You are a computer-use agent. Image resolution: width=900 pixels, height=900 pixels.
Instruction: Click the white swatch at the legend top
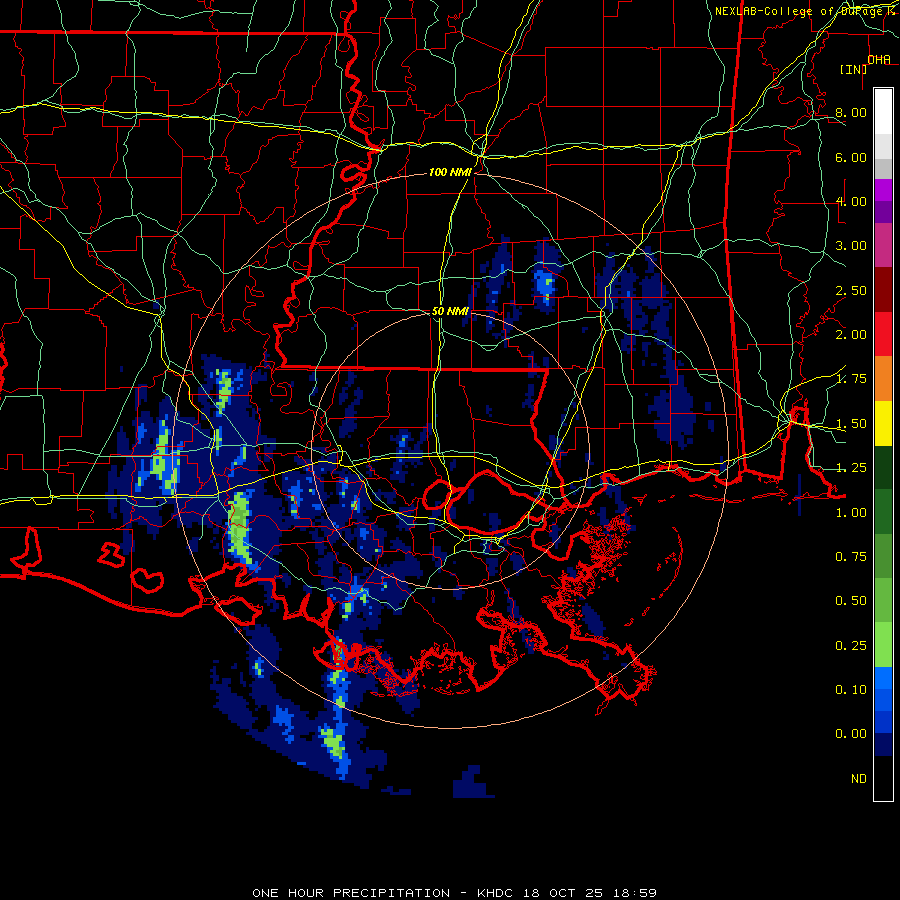tap(883, 111)
